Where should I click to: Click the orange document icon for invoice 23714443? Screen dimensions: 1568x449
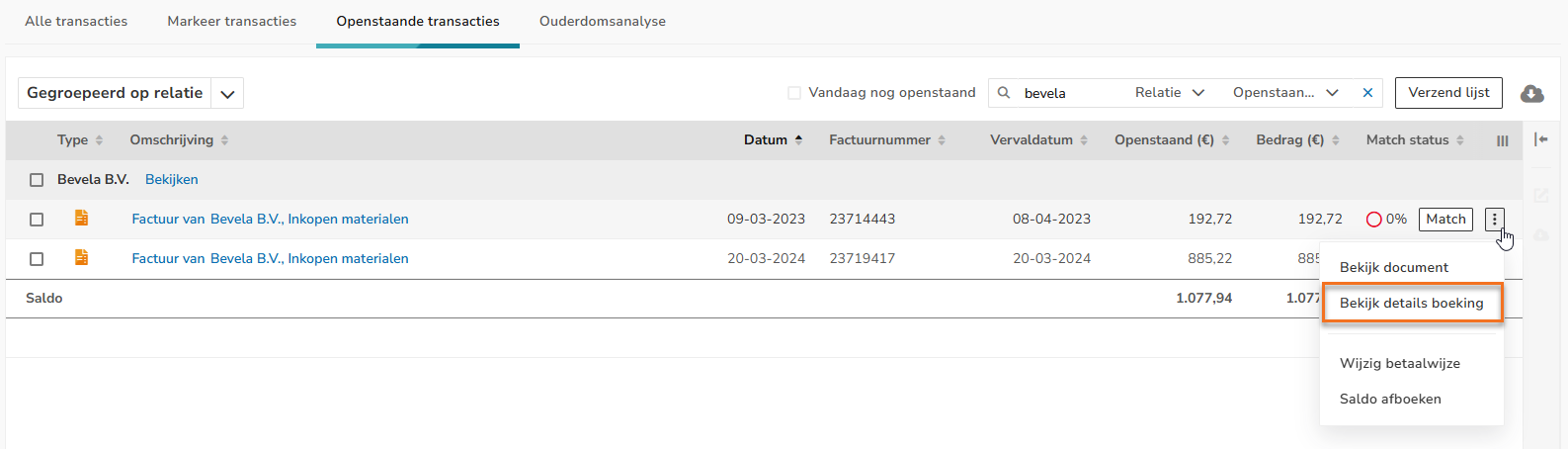[x=82, y=218]
